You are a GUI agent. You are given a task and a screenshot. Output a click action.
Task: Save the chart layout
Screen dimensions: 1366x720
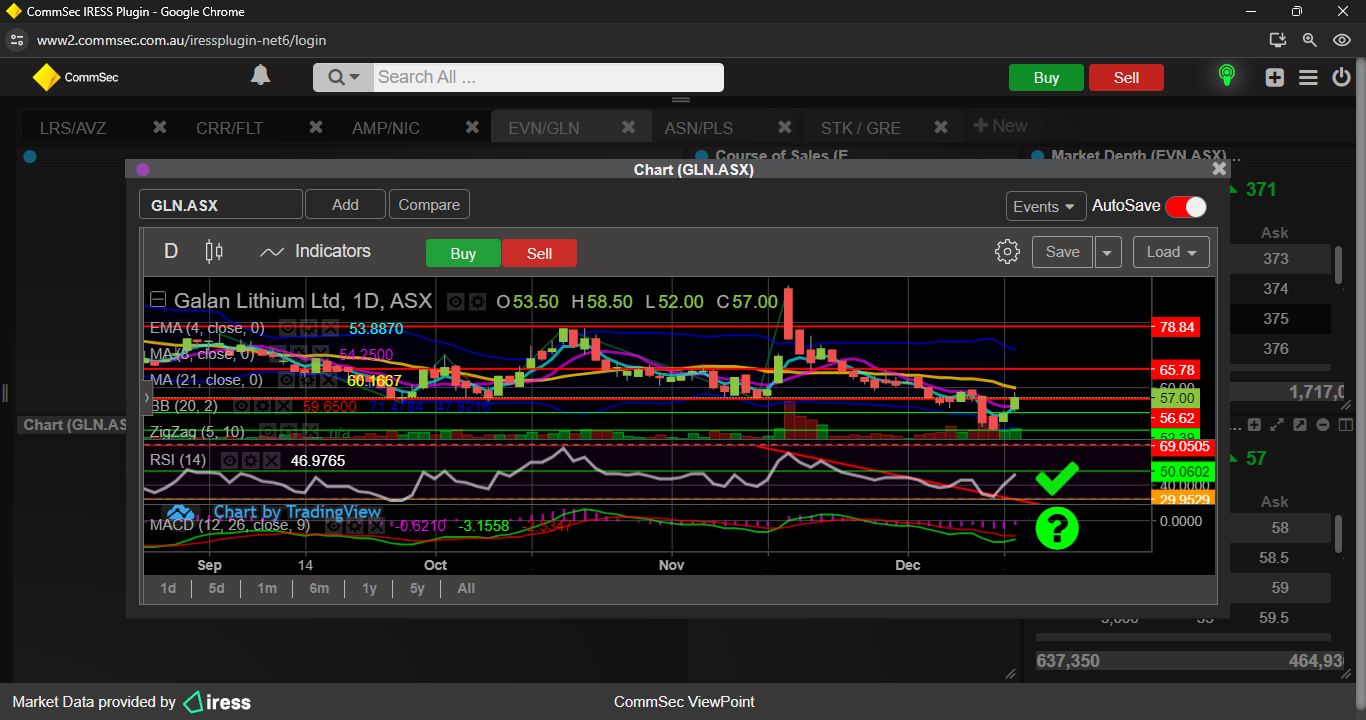1062,252
